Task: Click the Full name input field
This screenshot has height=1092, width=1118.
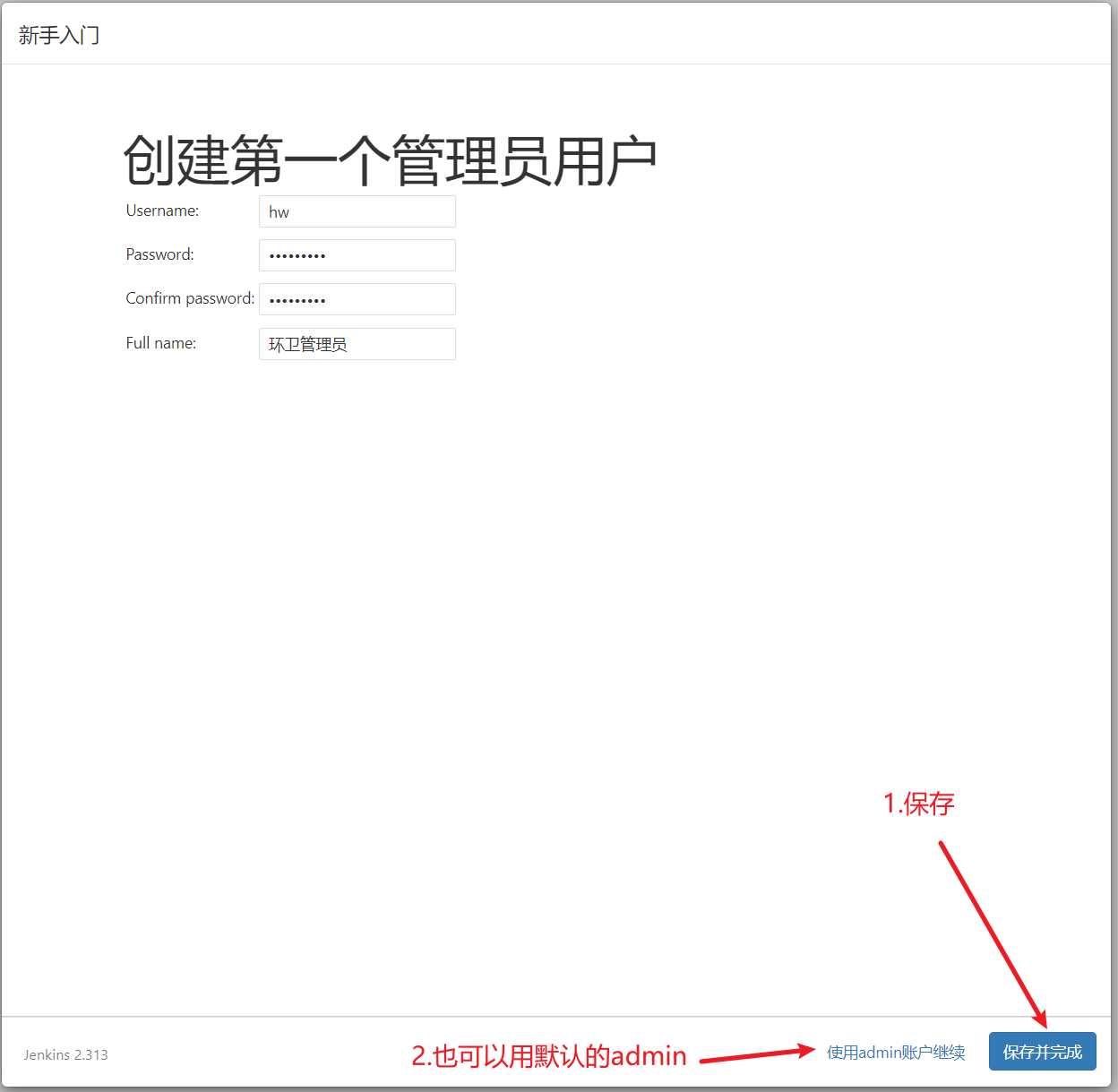Action: pos(357,344)
